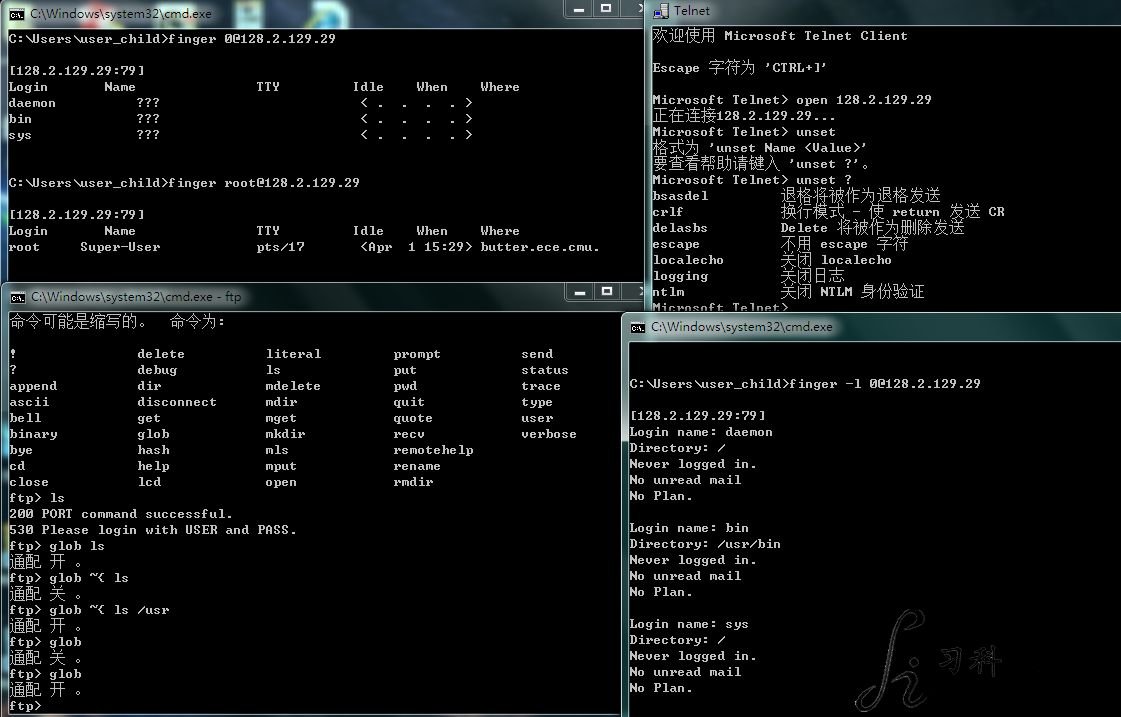Click 'escape' option in Telnet unset help
Screen dimensions: 1121x717
click(676, 244)
